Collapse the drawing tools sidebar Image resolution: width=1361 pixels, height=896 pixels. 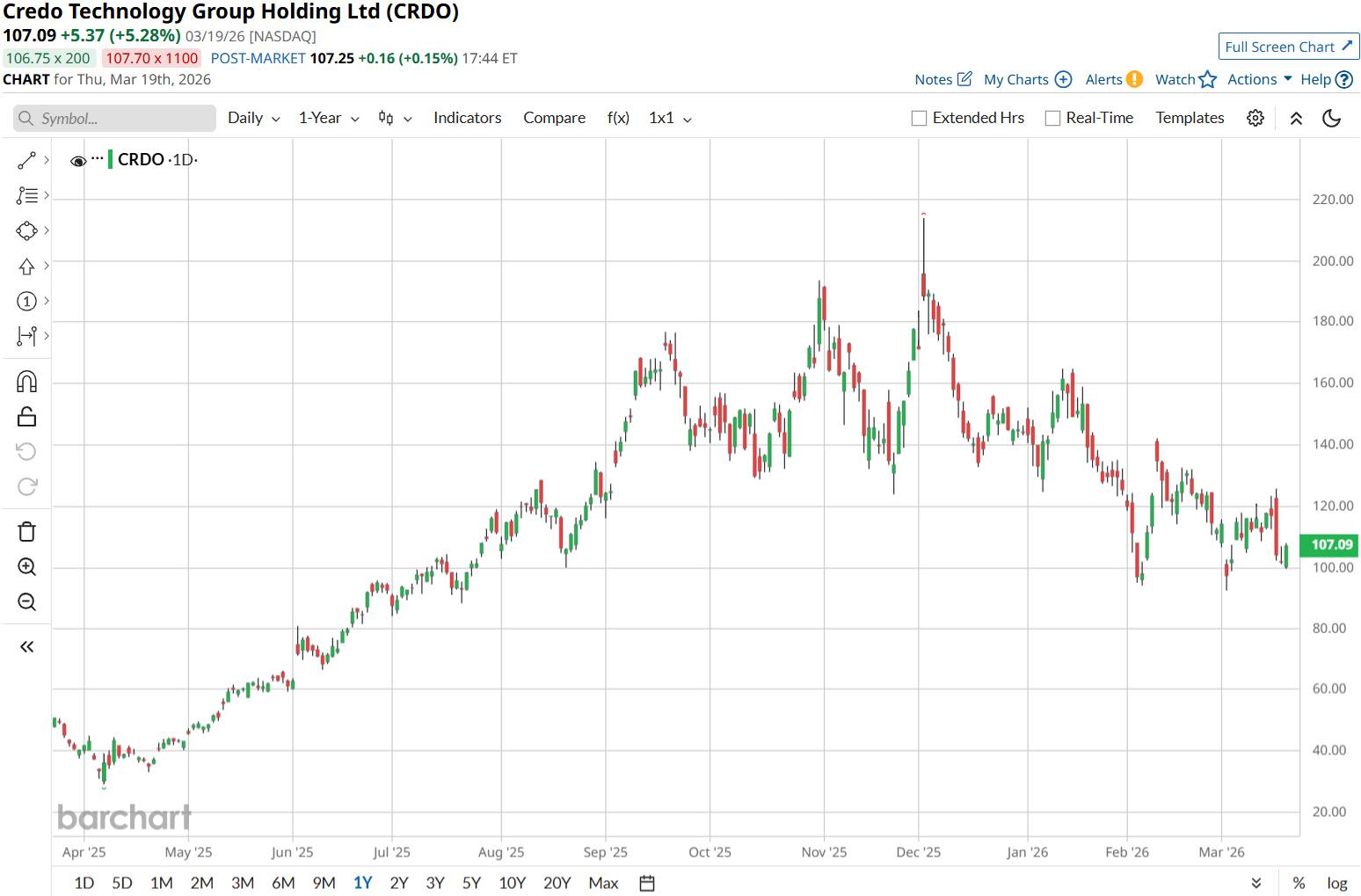pos(26,647)
